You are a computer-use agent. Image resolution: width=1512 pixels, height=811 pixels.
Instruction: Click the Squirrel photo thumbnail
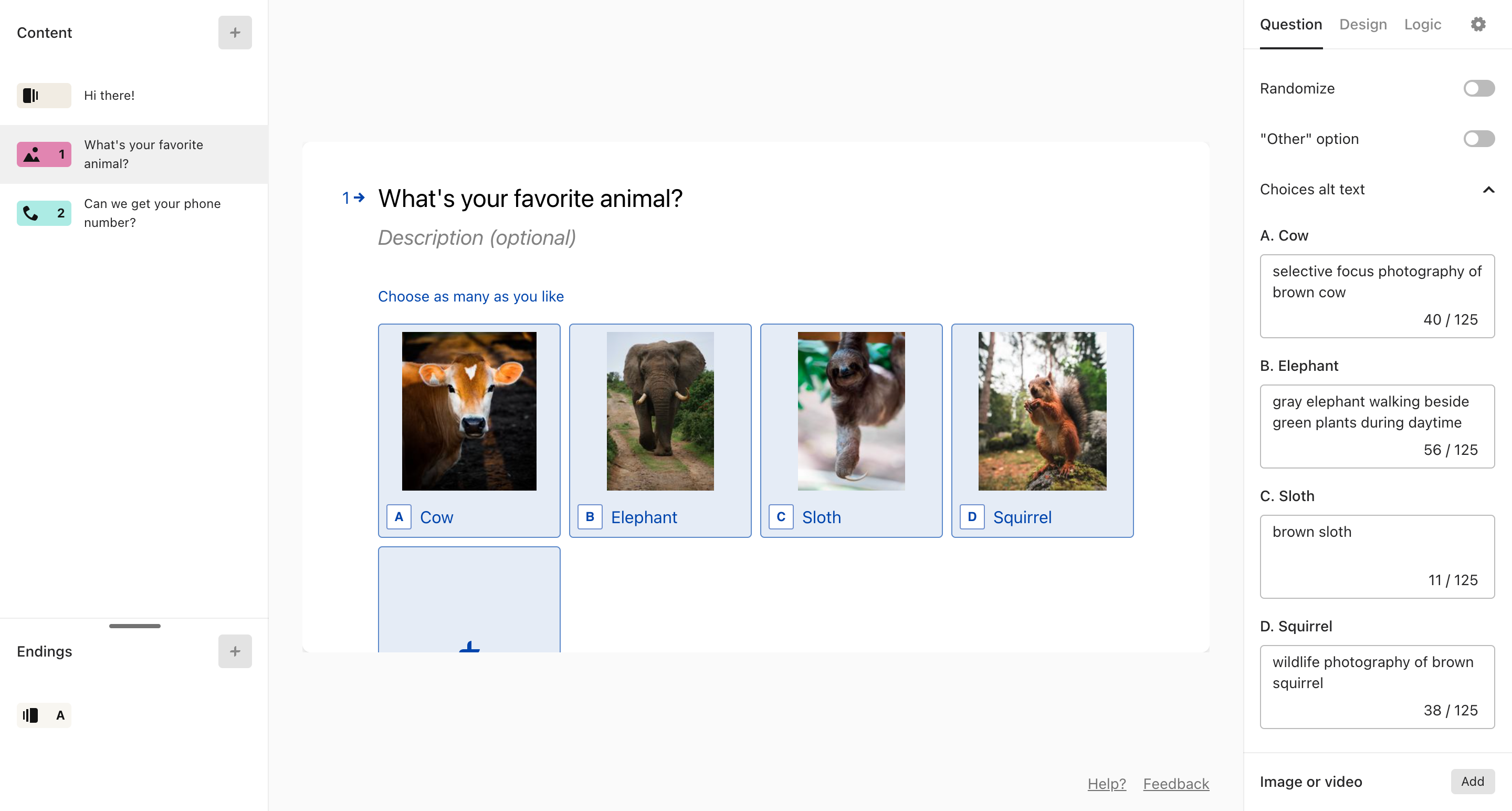pyautogui.click(x=1042, y=411)
